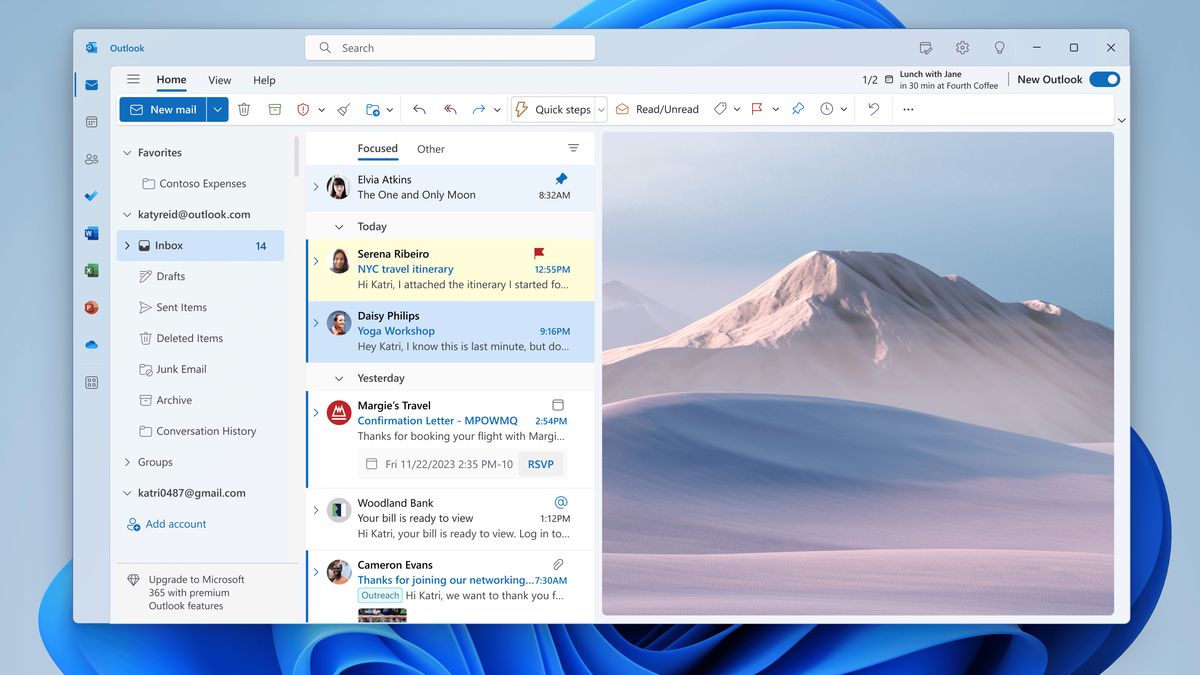The image size is (1200, 675).
Task: Collapse the Favorites folder group
Action: 127,153
